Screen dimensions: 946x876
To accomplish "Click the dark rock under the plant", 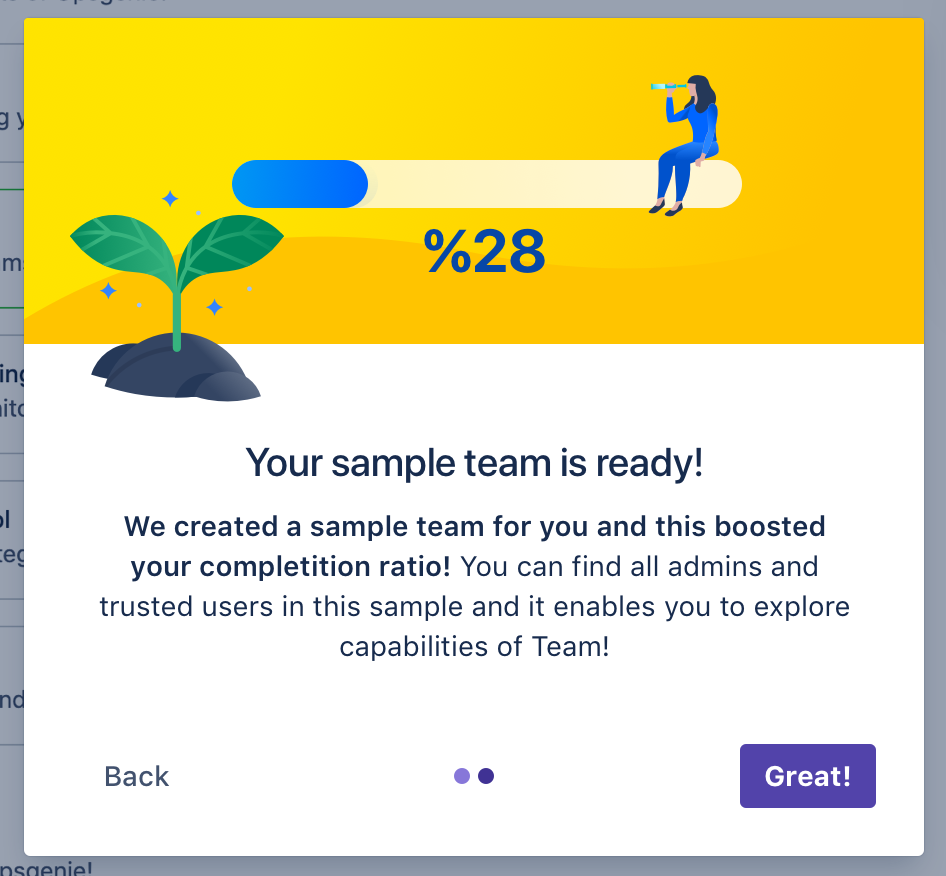I will coord(176,368).
